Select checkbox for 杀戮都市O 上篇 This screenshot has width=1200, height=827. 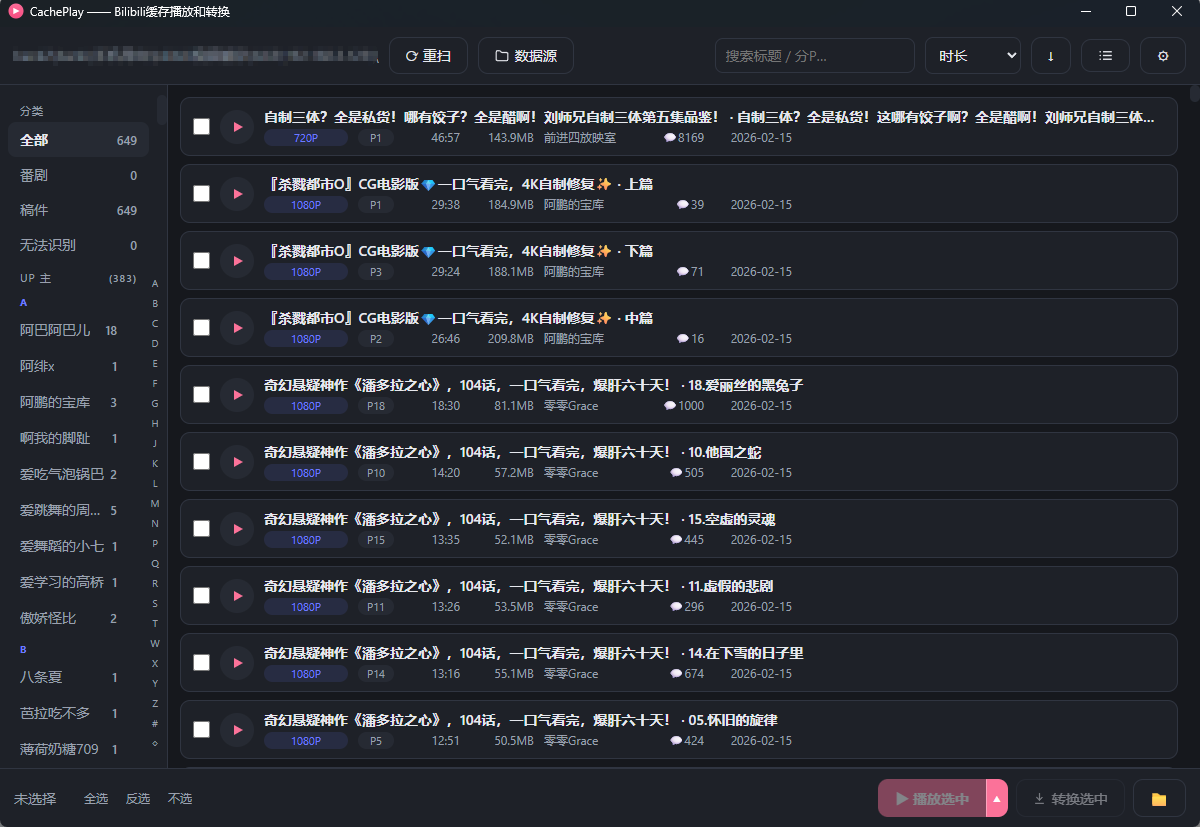coord(201,194)
